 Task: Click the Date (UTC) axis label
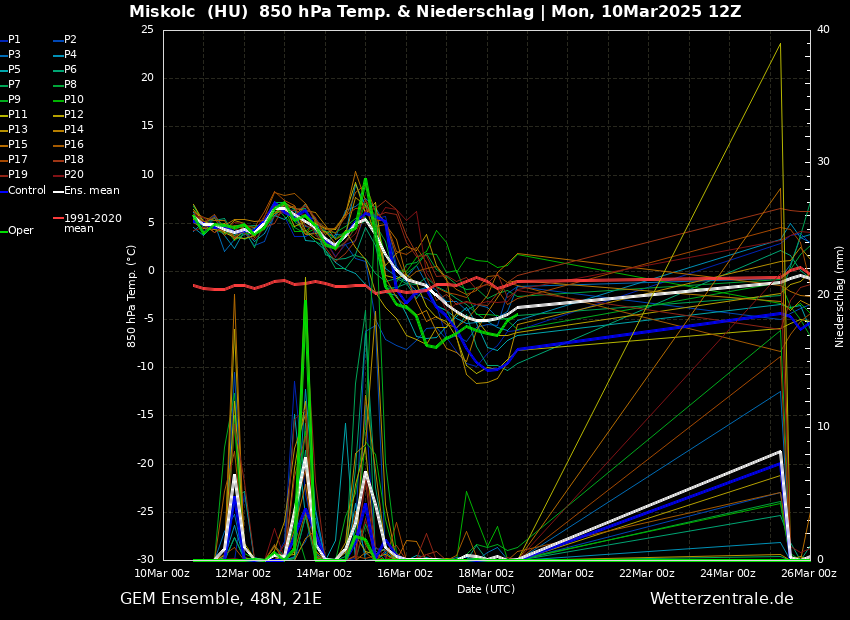[x=486, y=589]
